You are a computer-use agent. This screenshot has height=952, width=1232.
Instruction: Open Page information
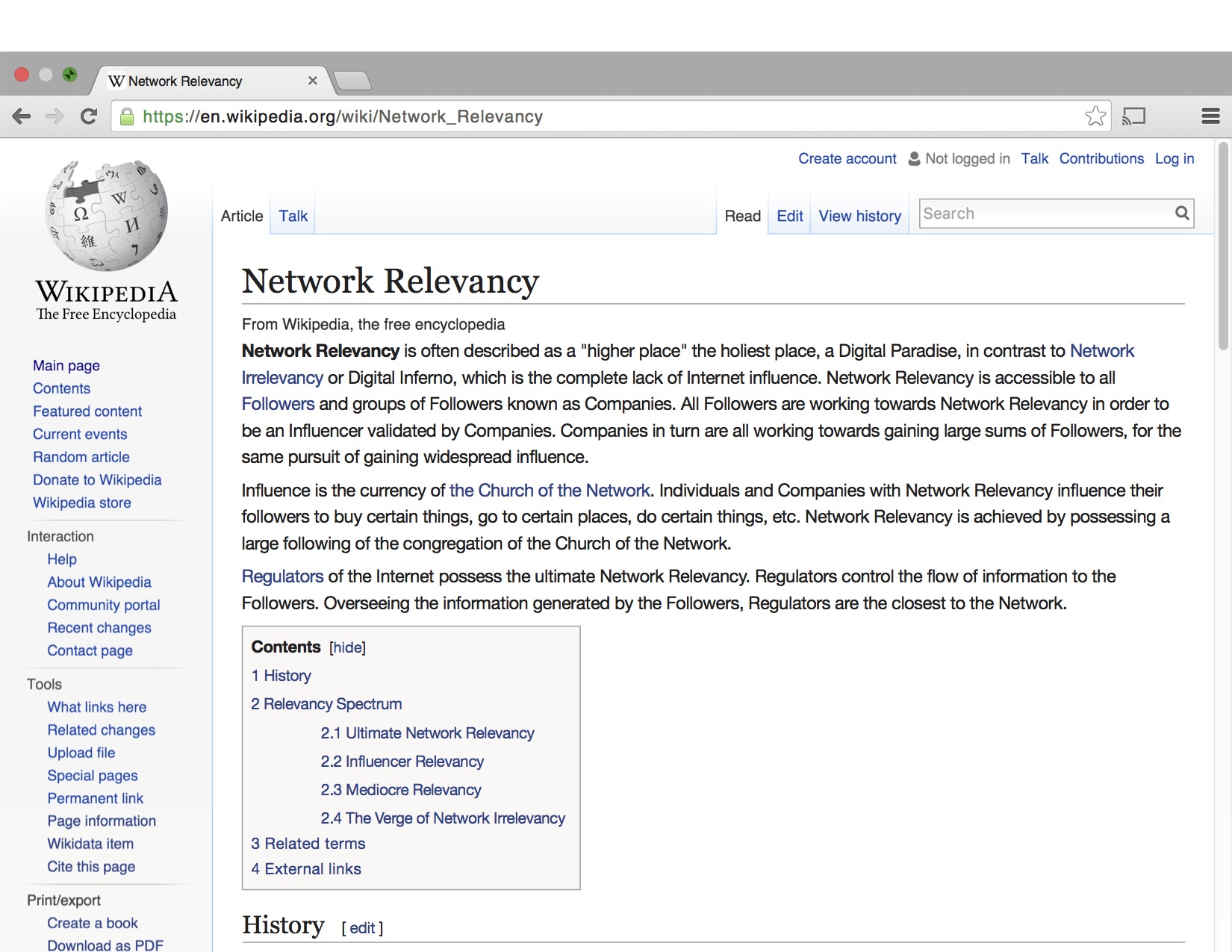102,821
